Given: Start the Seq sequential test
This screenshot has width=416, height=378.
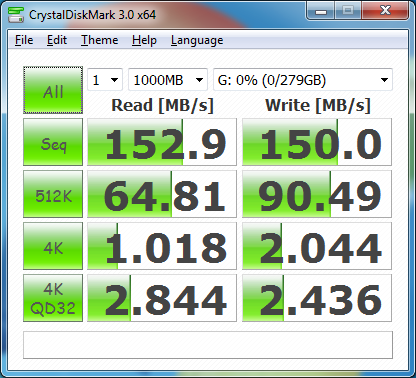Looking at the screenshot, I should (53, 142).
